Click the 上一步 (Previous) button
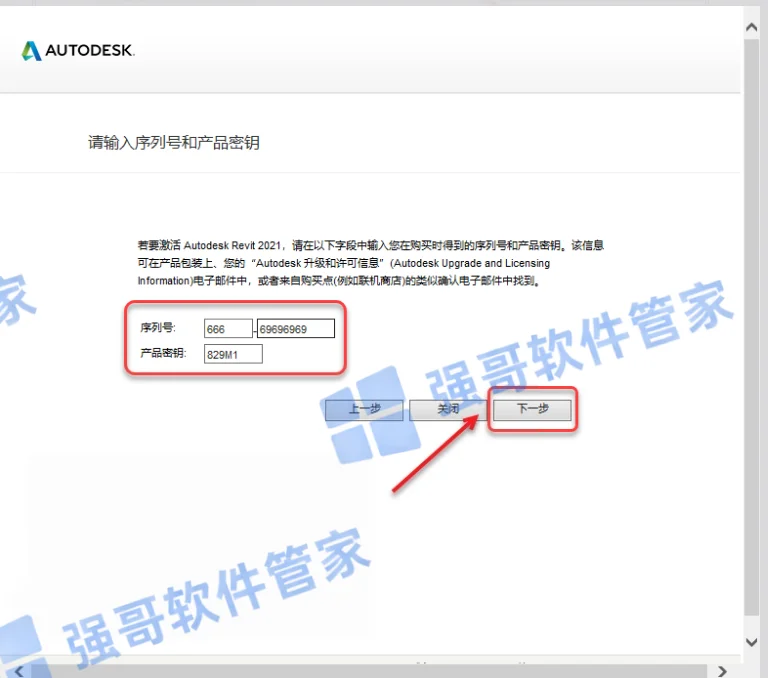This screenshot has width=768, height=678. [x=364, y=410]
